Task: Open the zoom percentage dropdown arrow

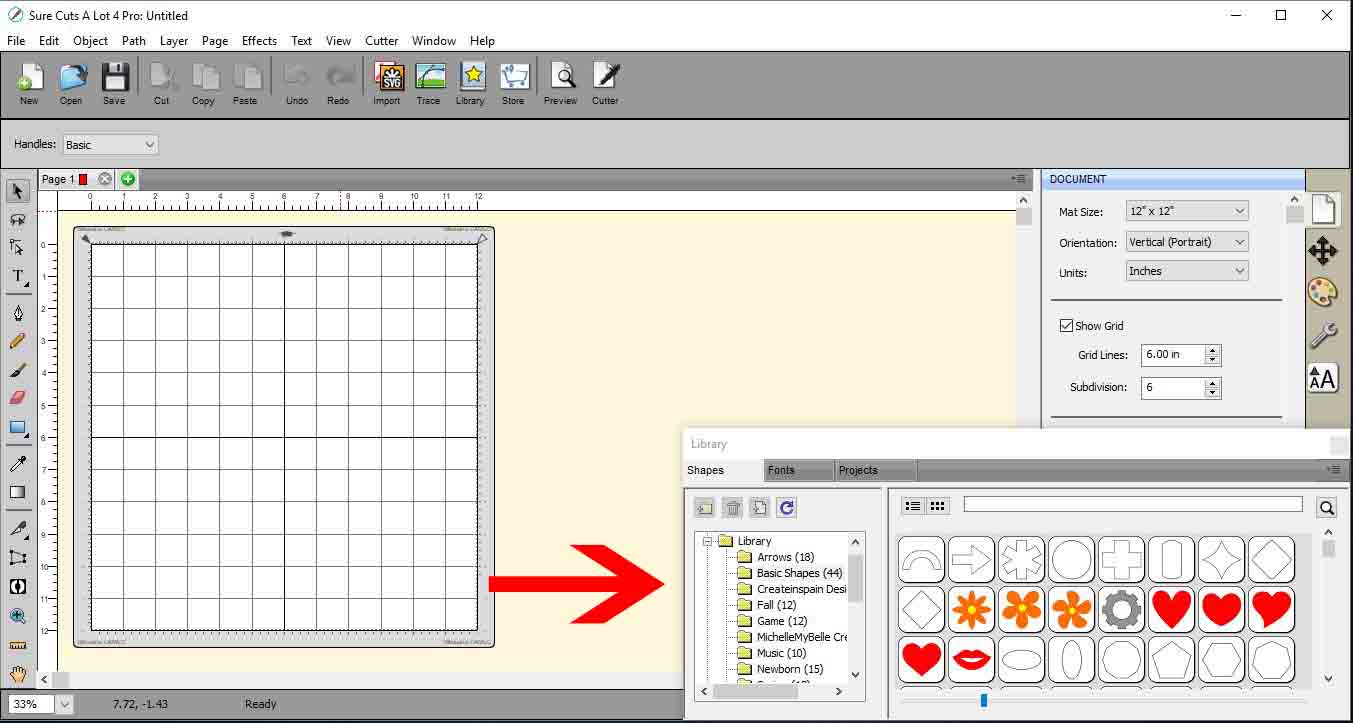Action: (x=64, y=704)
